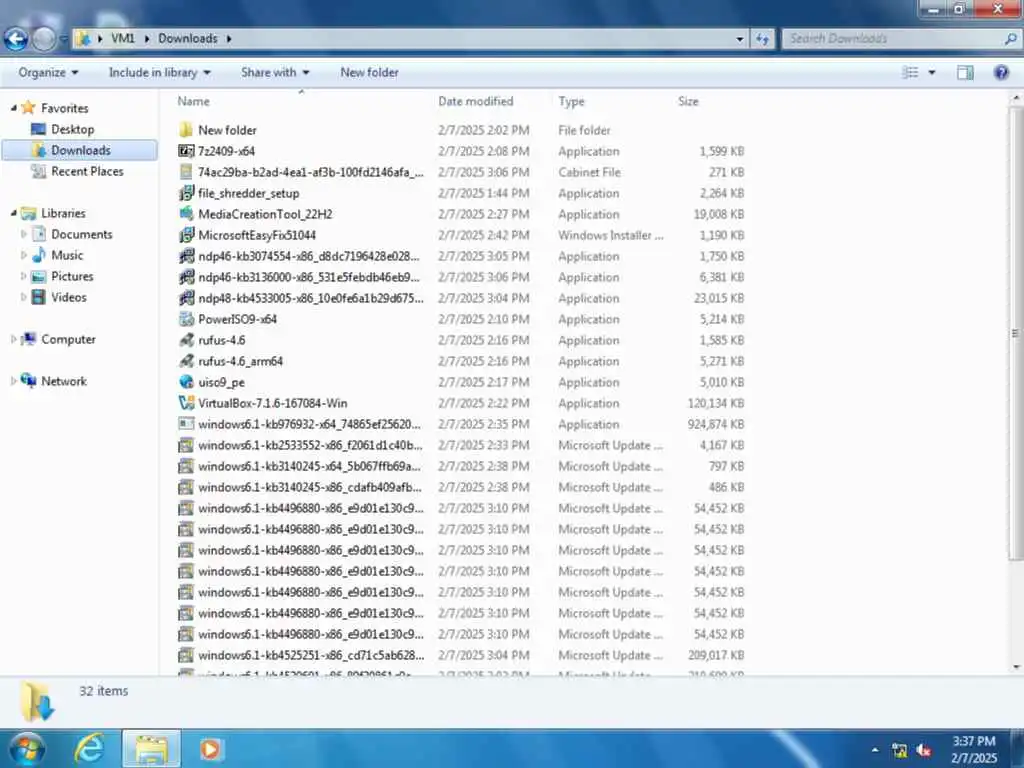
Task: Select the ndp48-kb4533005 file icon
Action: pyautogui.click(x=186, y=298)
